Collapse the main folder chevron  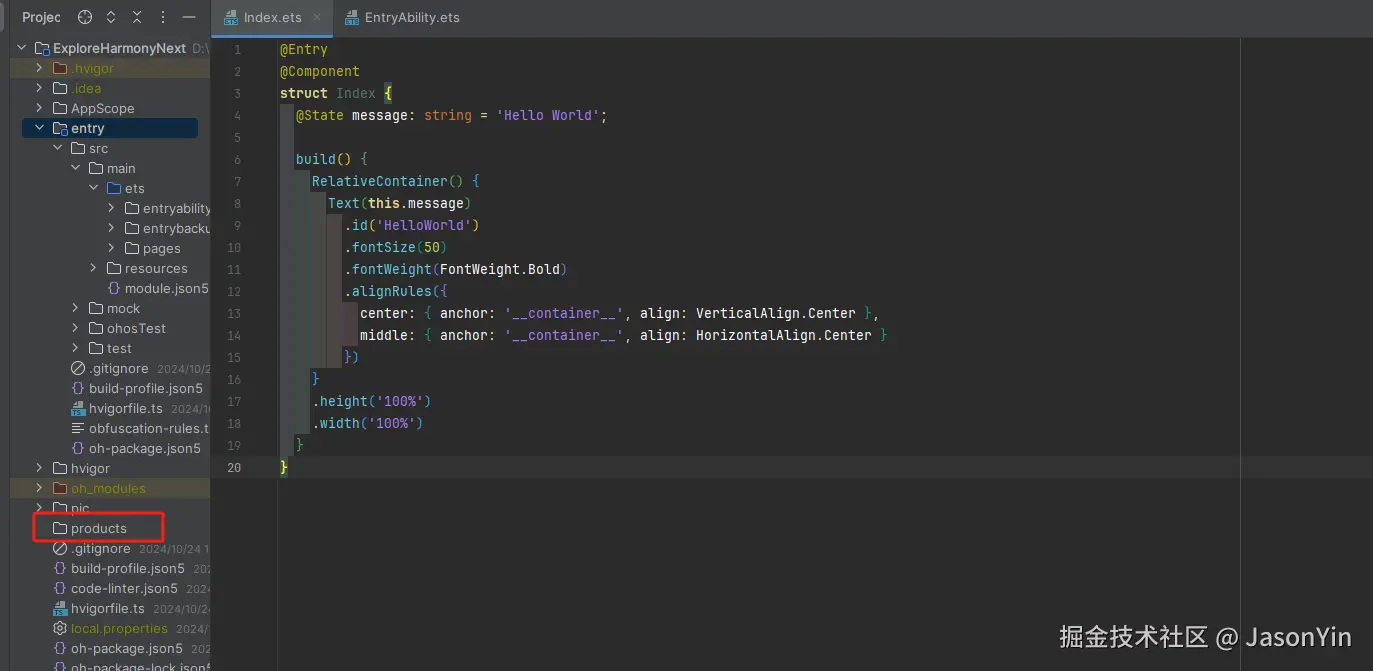pos(75,168)
